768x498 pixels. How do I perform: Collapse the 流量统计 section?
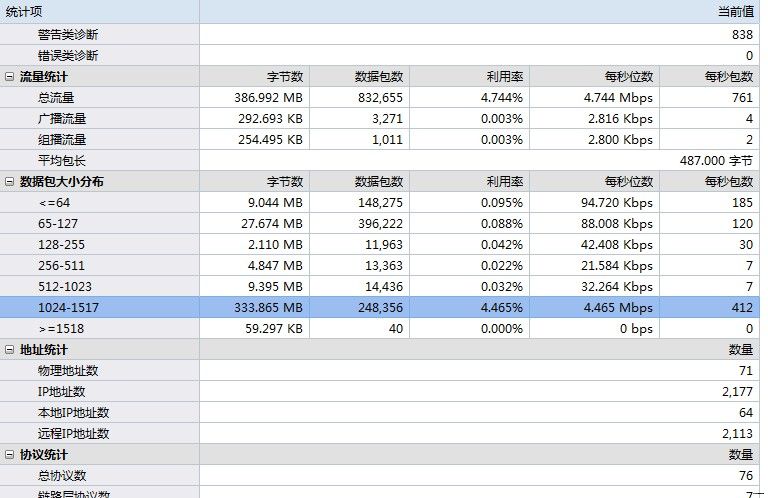click(x=10, y=76)
